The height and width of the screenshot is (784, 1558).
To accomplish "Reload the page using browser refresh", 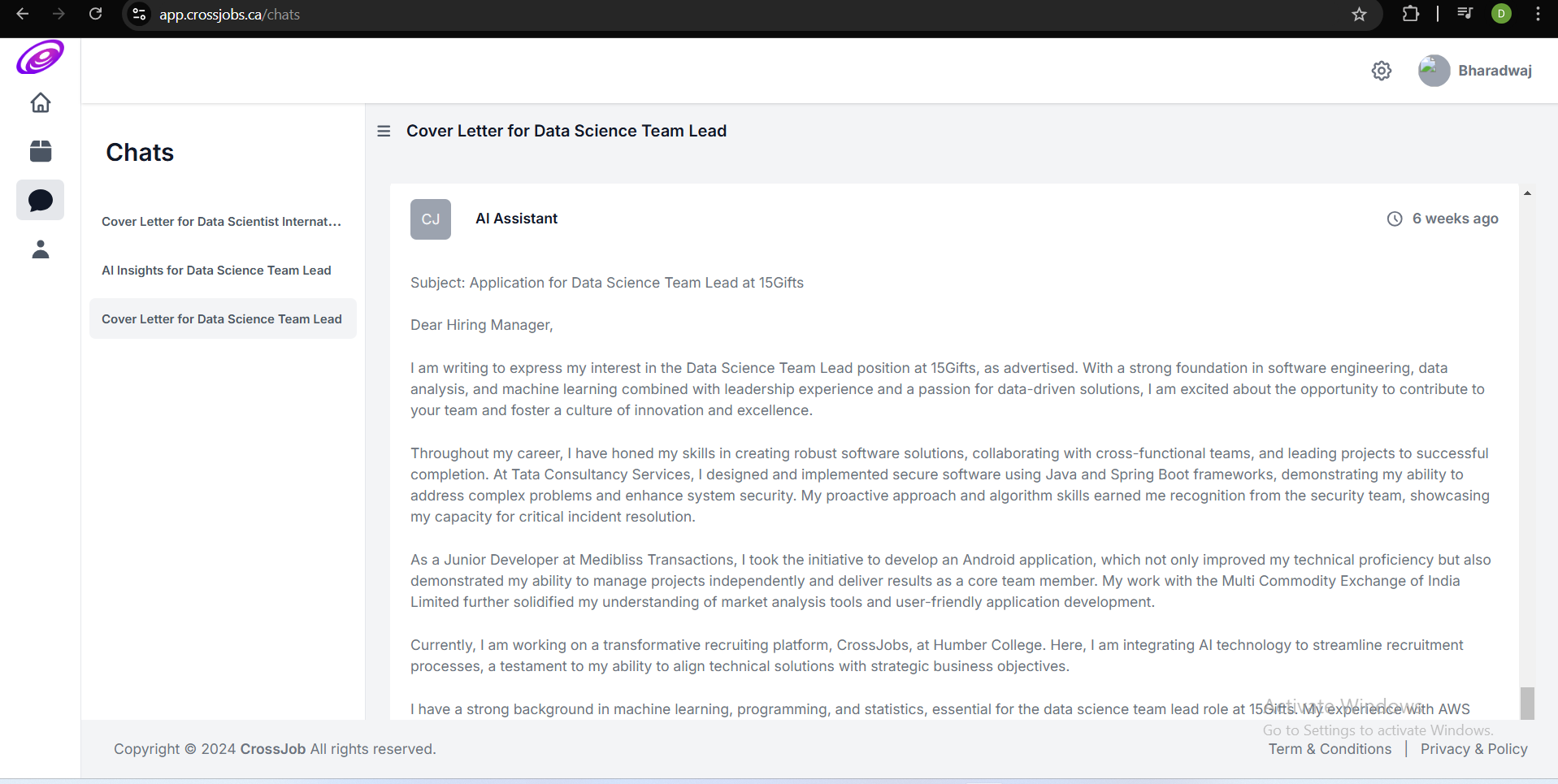I will coord(95,15).
